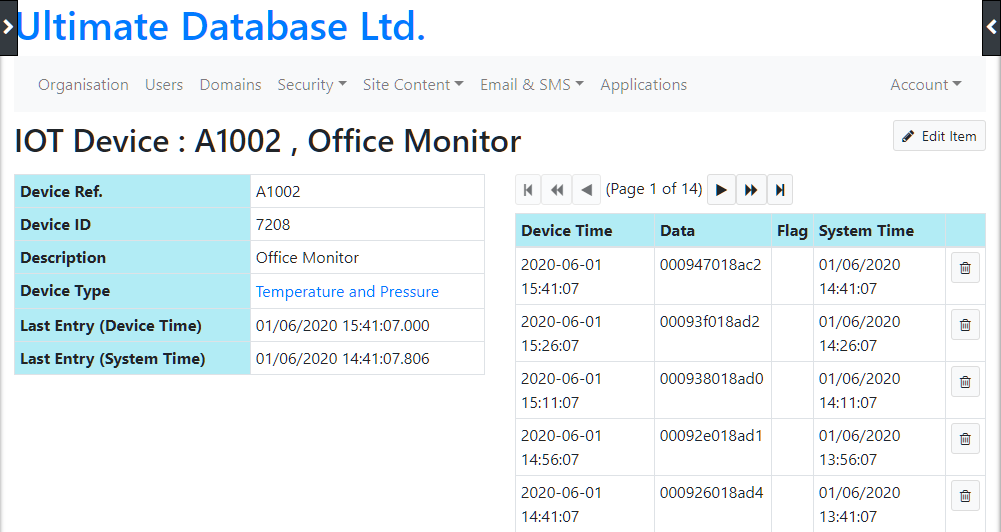Open the Site Content dropdown
This screenshot has height=532, width=1001.
413,84
